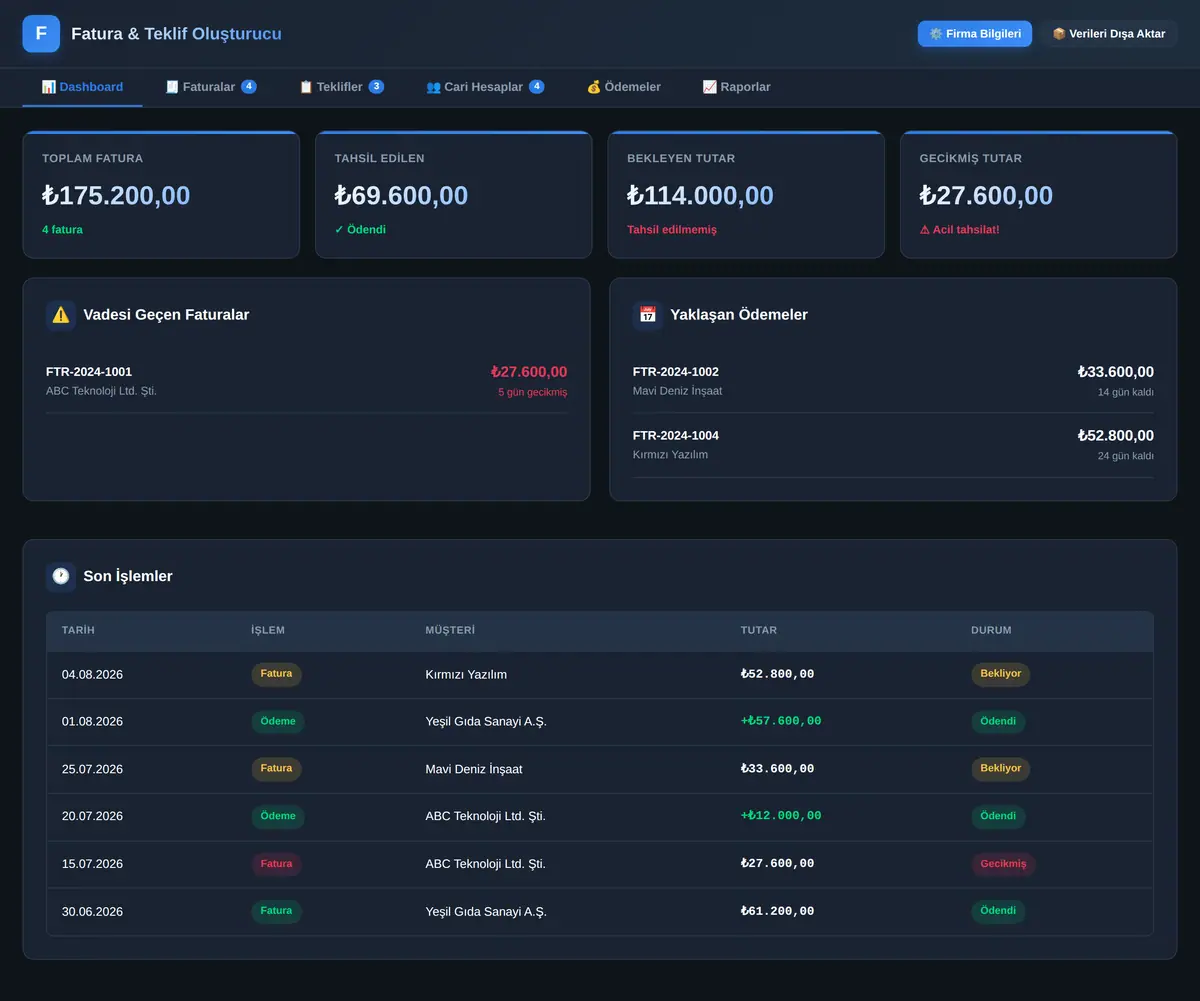Viewport: 1200px width, 1001px height.
Task: Click the +₺57.600,00 payment amount
Action: 781,722
